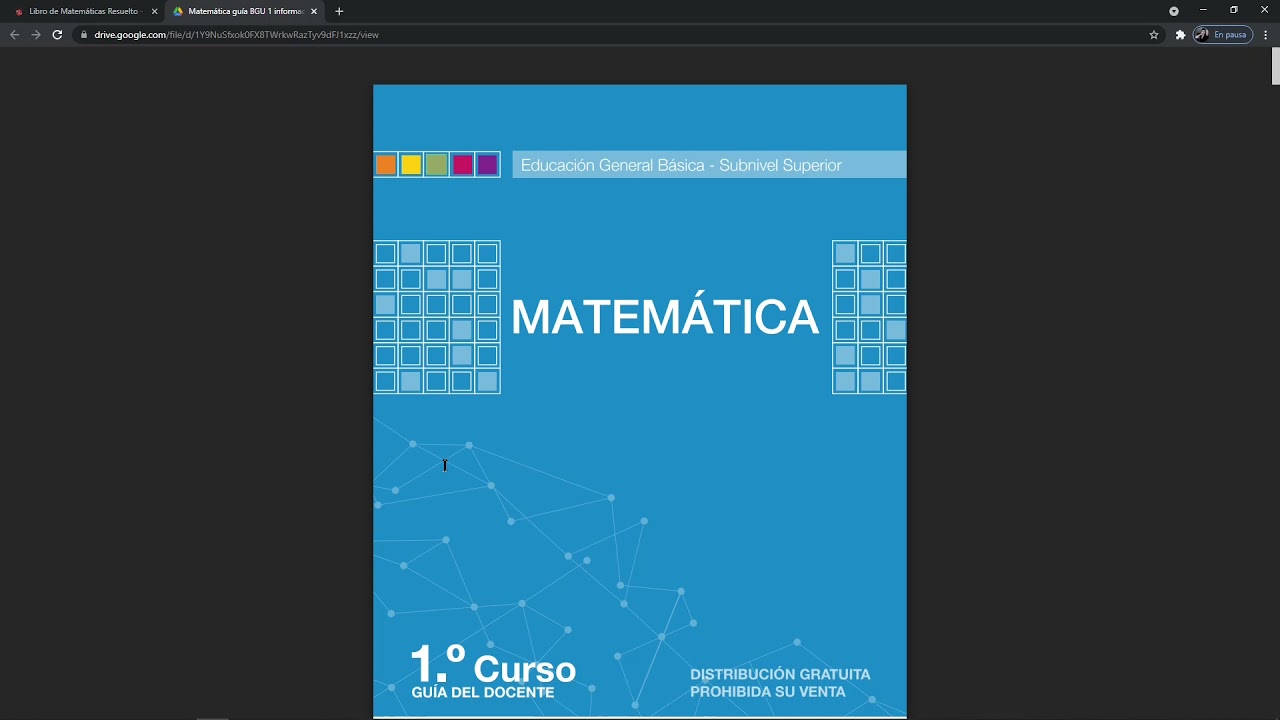Open the En pausa profile button

tap(1222, 34)
